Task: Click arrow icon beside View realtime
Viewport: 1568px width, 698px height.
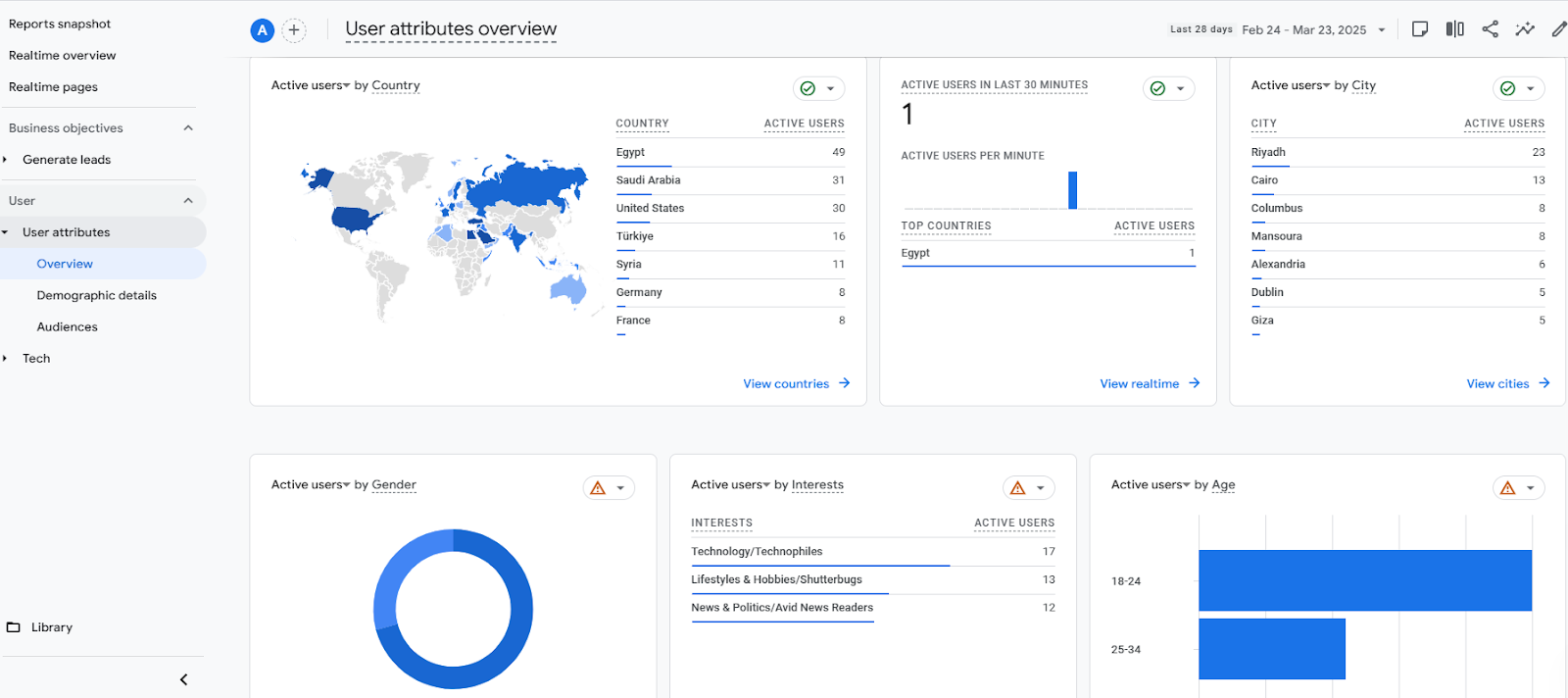Action: tap(1195, 383)
